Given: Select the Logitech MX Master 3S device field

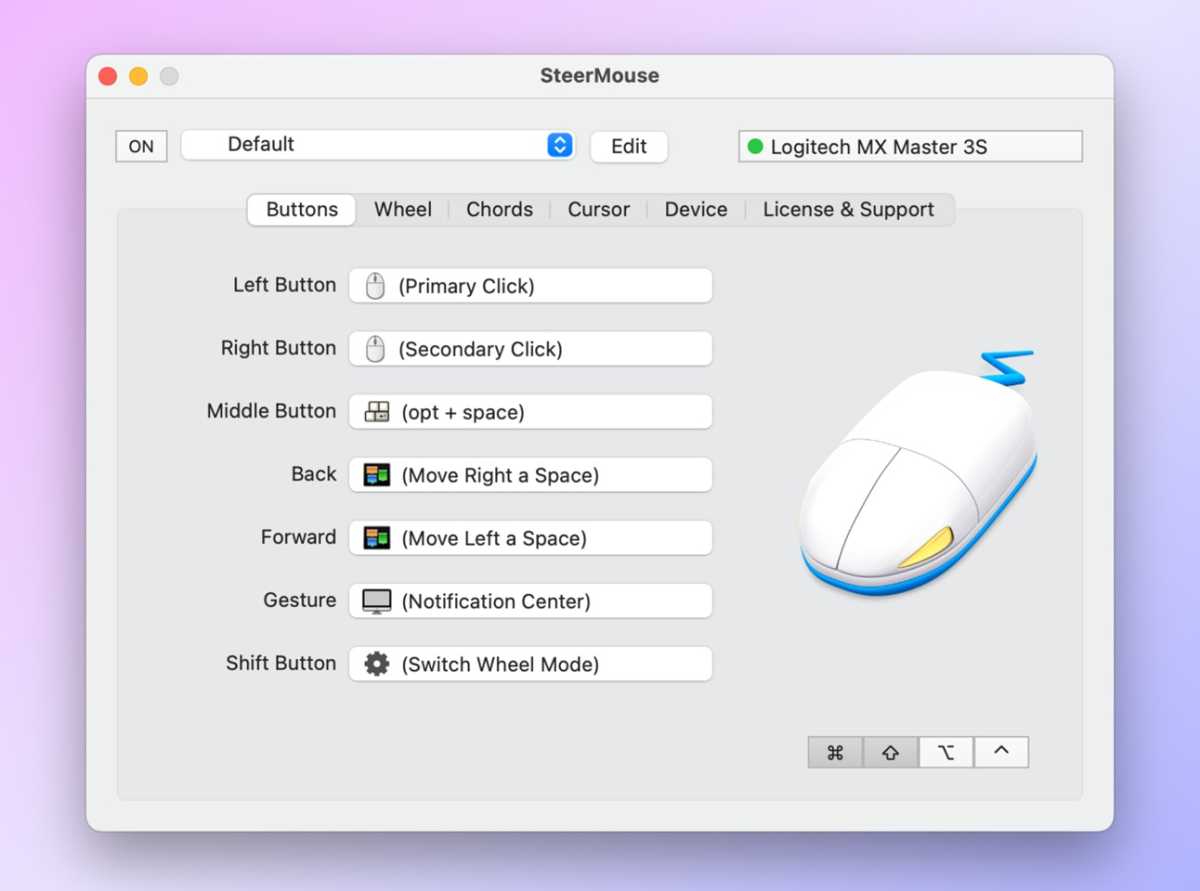Looking at the screenshot, I should (x=908, y=146).
